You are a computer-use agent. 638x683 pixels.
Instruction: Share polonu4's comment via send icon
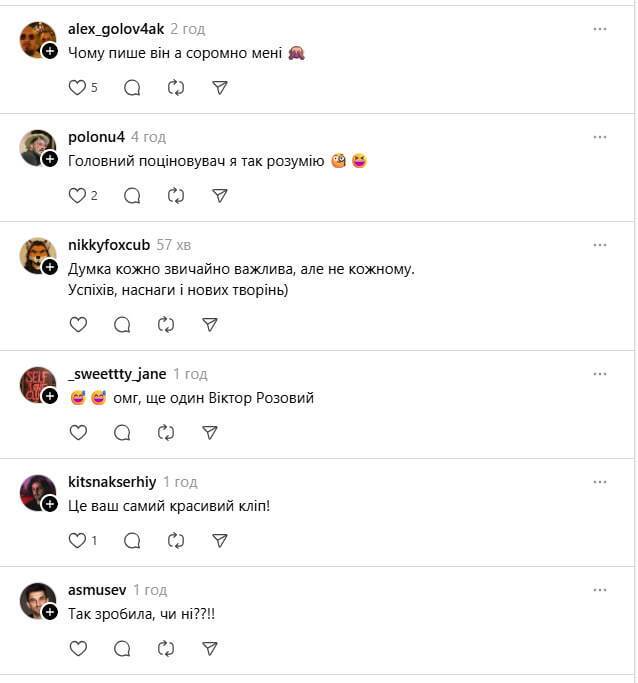[221, 196]
